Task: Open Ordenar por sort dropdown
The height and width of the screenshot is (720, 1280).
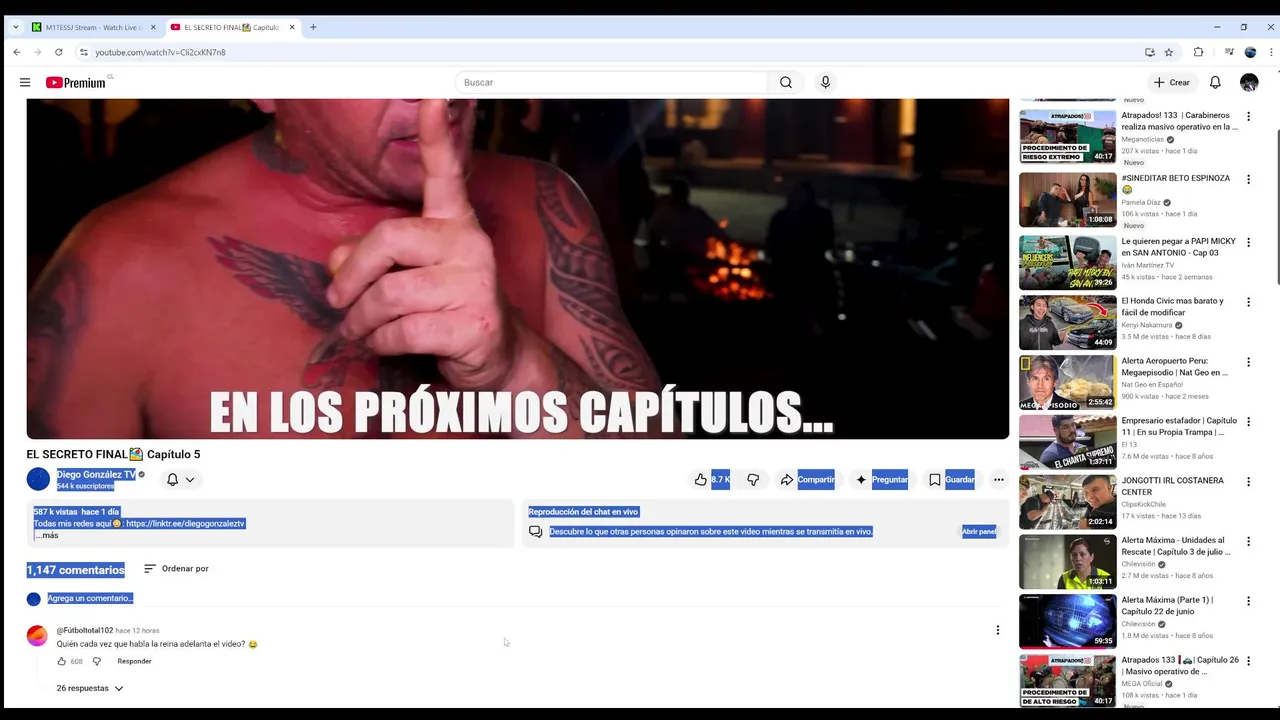Action: [x=176, y=569]
